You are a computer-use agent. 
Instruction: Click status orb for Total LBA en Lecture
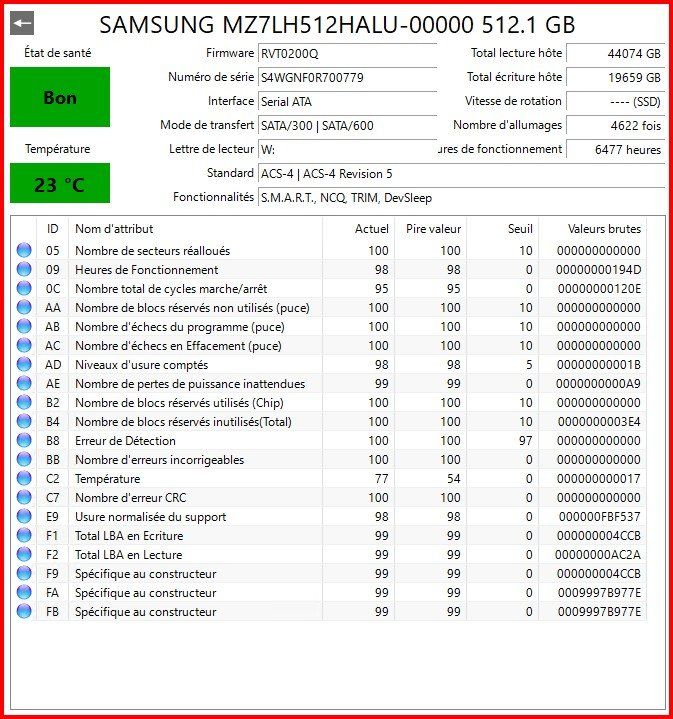point(24,555)
